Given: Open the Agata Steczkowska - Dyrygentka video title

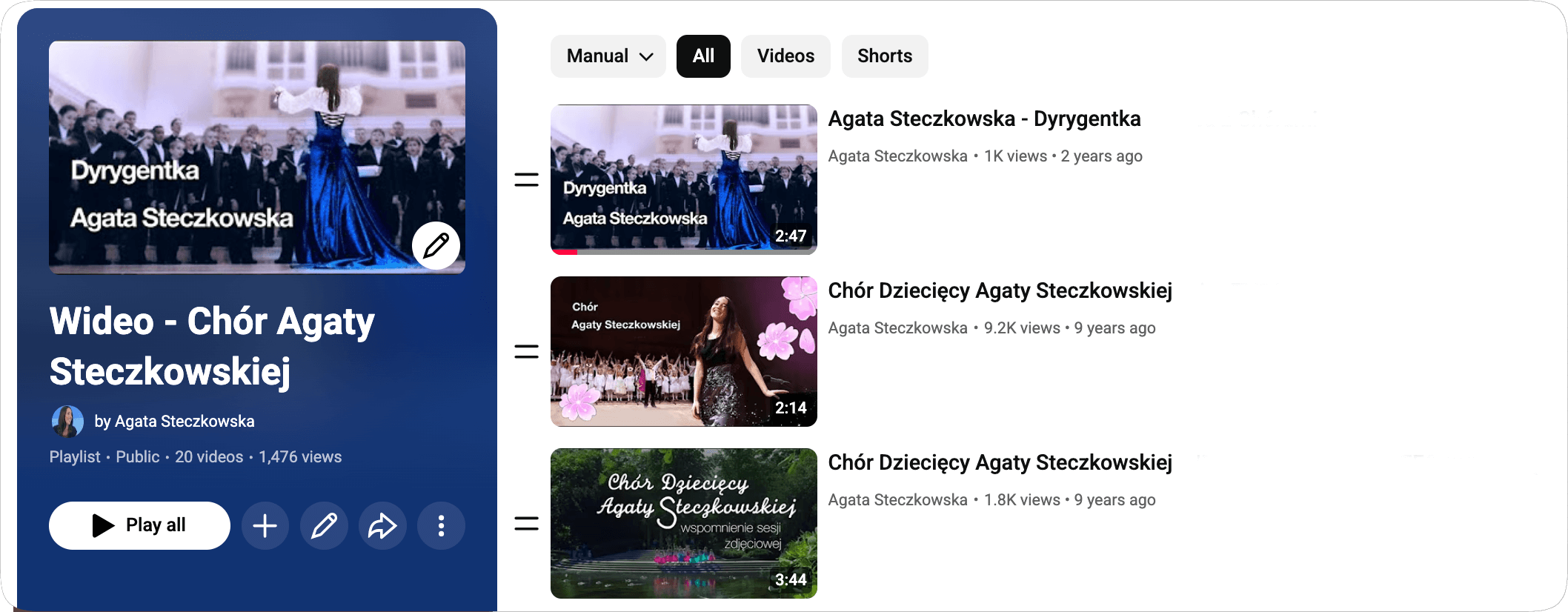Looking at the screenshot, I should coord(984,119).
